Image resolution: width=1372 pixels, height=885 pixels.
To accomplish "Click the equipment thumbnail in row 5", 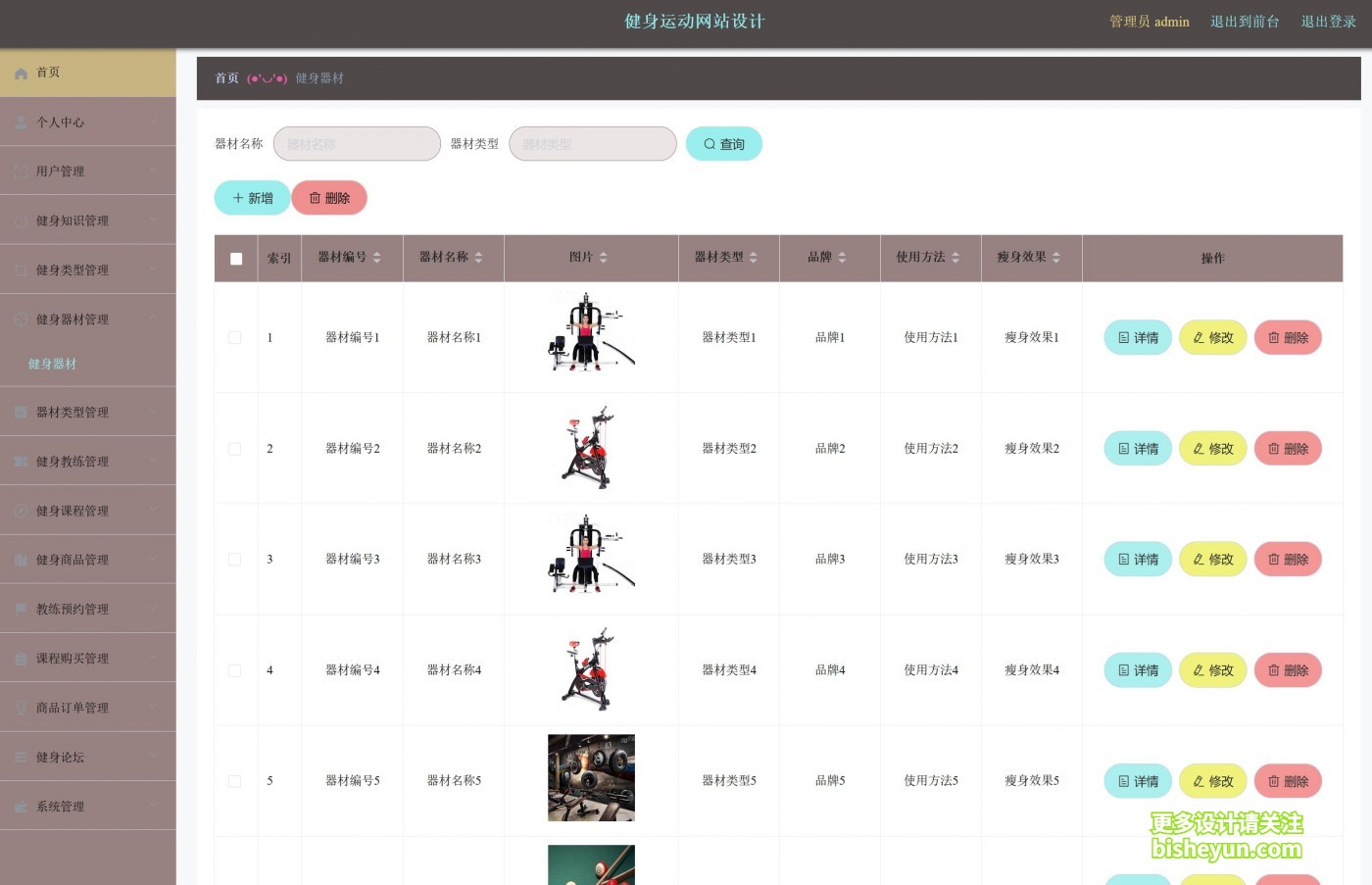I will coord(591,777).
